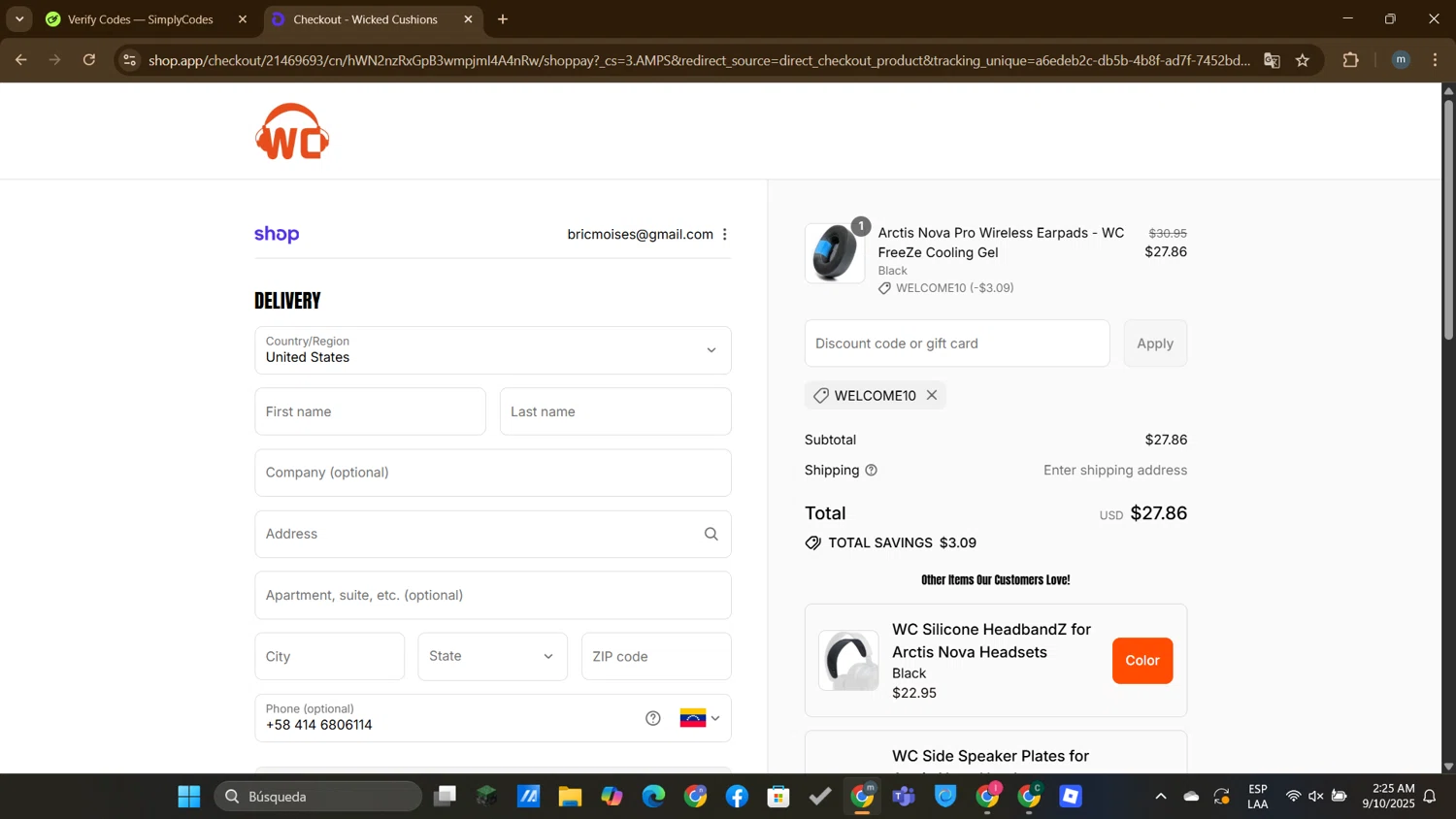Click the browser URL address bar
1456x819 pixels.
(x=699, y=60)
